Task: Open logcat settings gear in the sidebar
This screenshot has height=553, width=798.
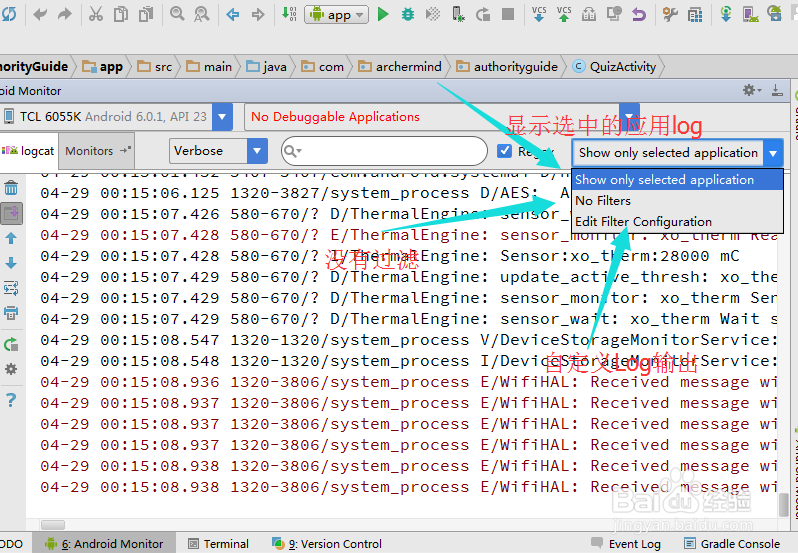Action: point(11,369)
